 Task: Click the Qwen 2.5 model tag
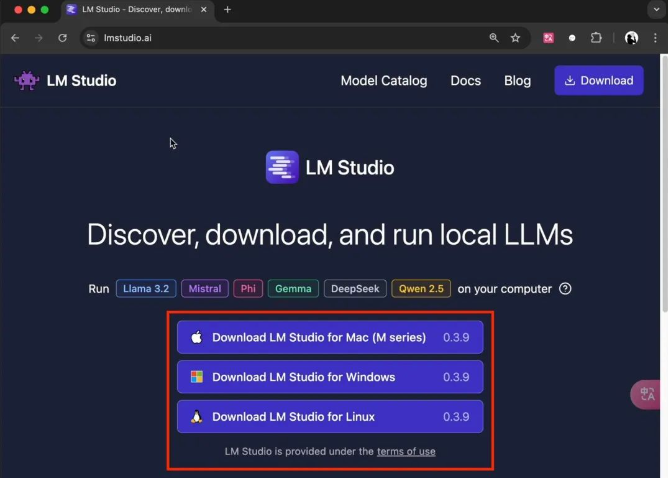click(x=421, y=289)
